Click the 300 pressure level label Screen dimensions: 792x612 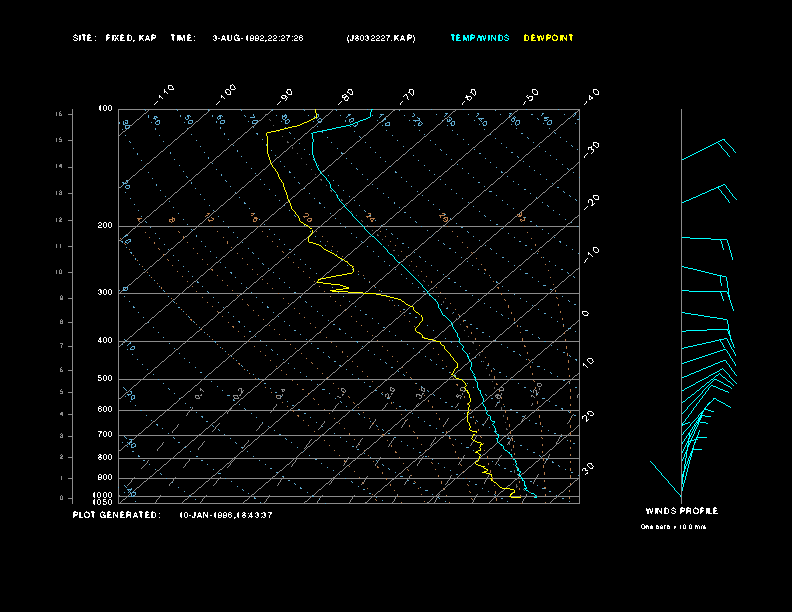point(105,293)
